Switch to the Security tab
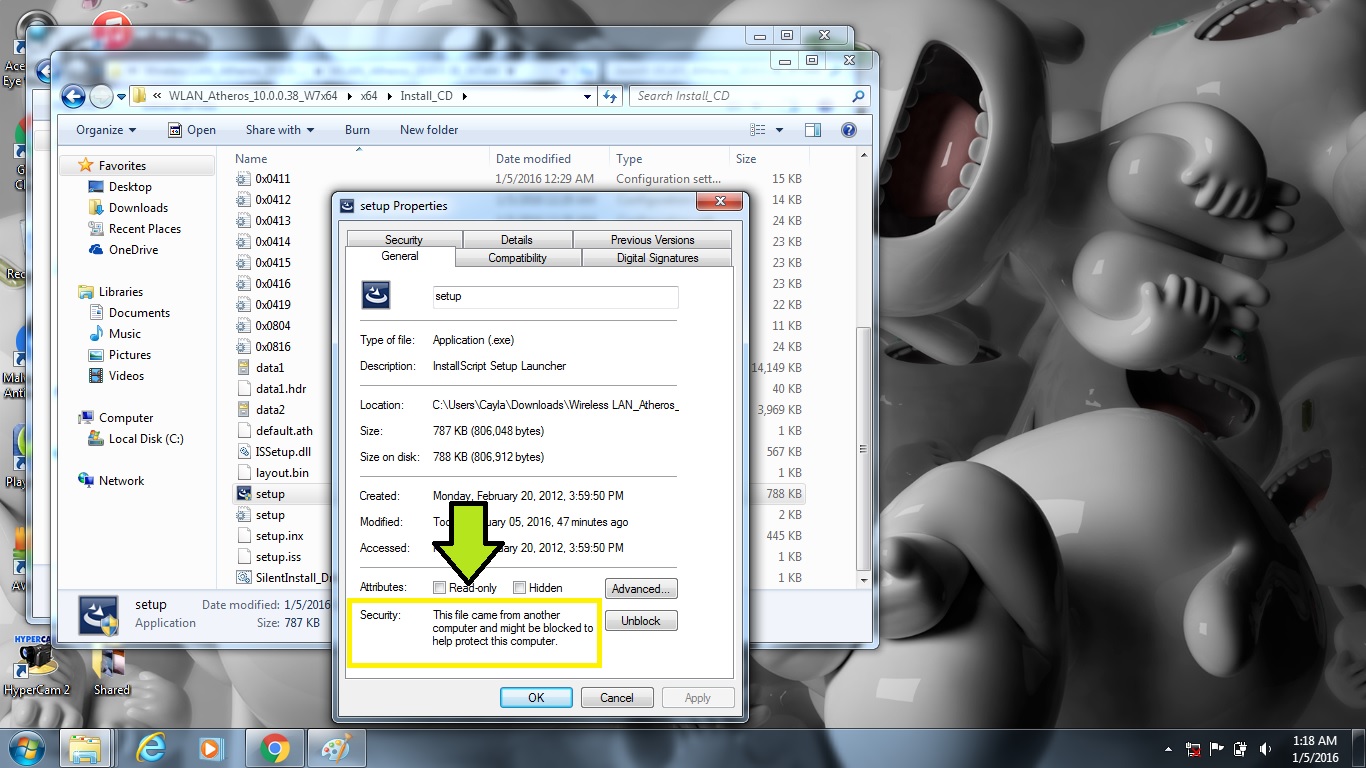 click(x=404, y=240)
